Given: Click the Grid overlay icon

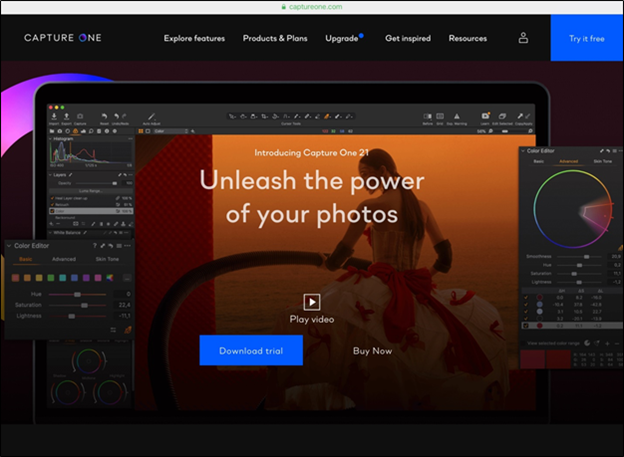Looking at the screenshot, I should [x=440, y=116].
